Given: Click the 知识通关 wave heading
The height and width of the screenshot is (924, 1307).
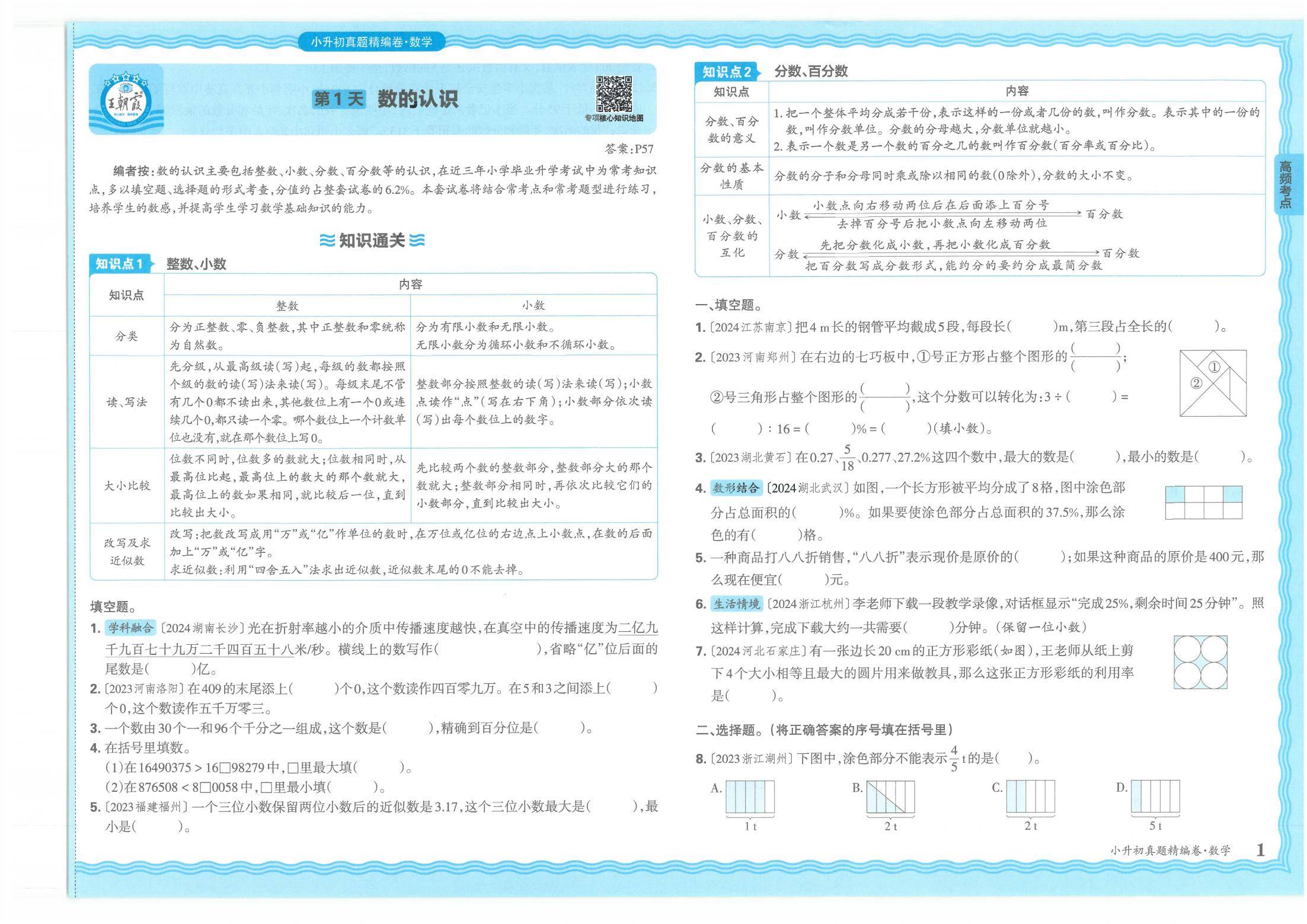Looking at the screenshot, I should (372, 241).
